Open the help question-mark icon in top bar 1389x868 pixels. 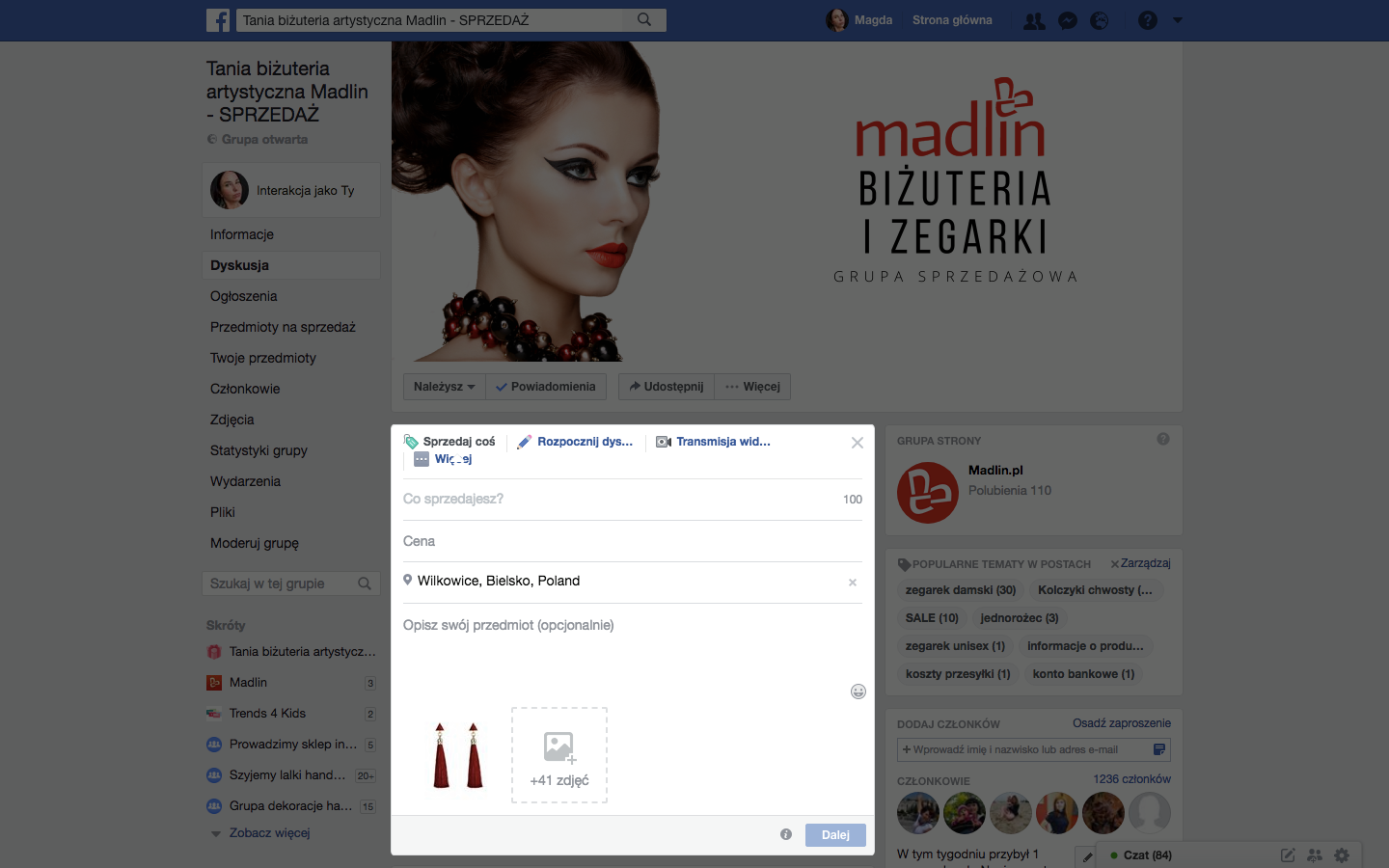click(1147, 20)
